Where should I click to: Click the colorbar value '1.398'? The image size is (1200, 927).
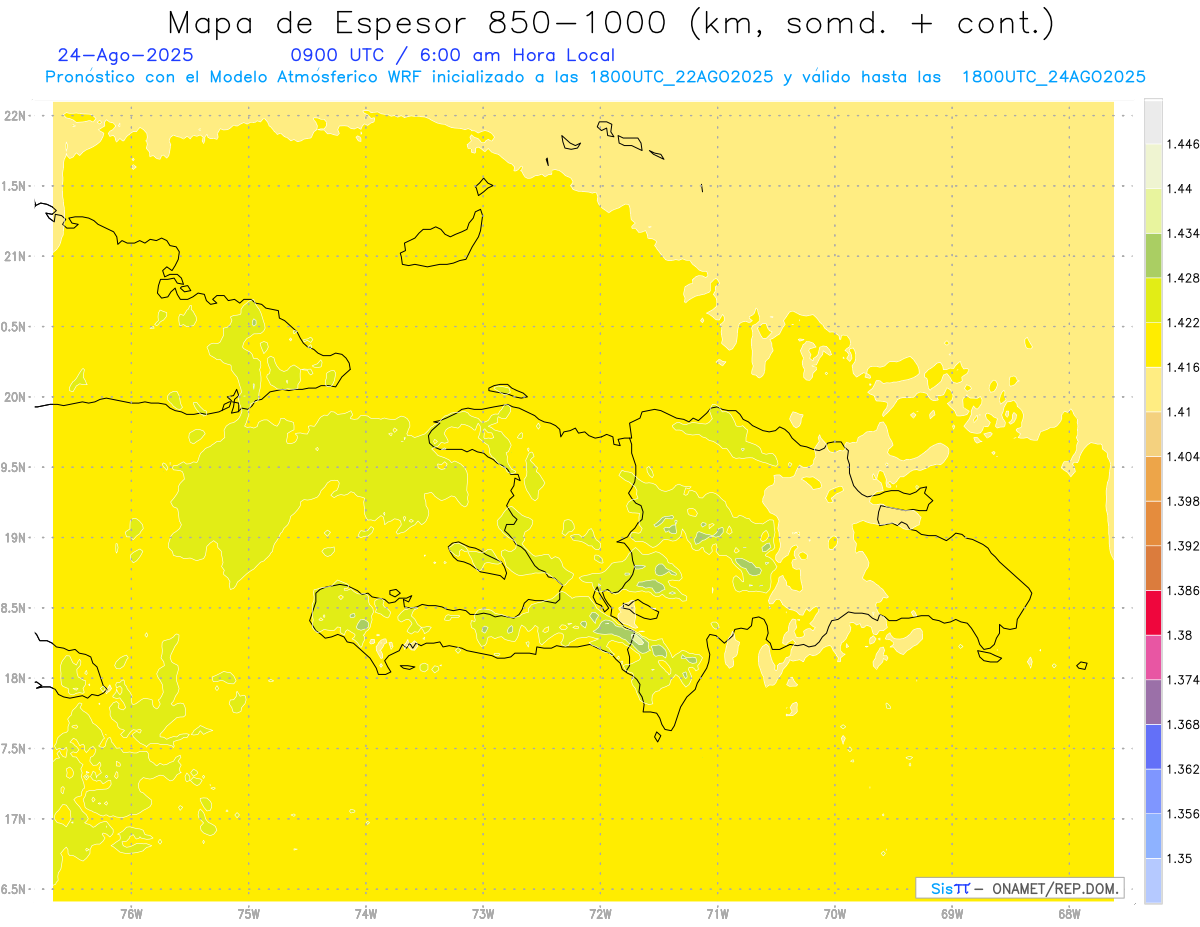click(1185, 501)
